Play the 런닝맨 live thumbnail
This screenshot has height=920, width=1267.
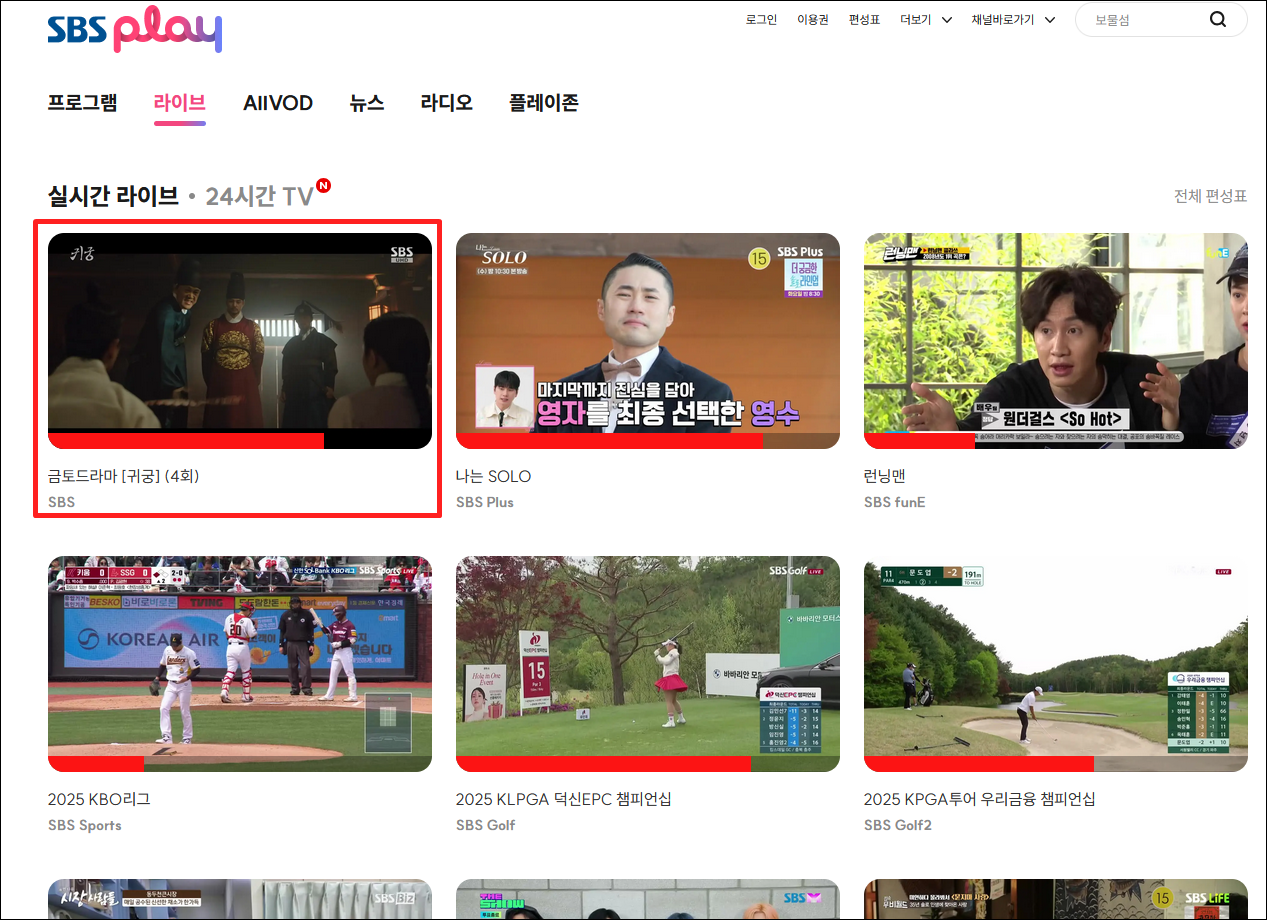(x=1056, y=341)
